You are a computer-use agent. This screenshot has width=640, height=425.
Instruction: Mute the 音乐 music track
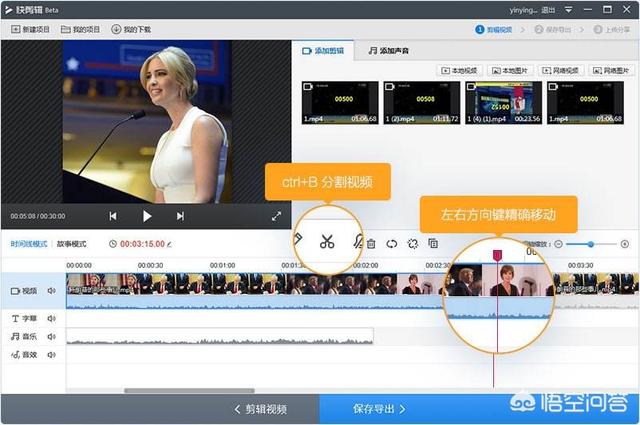point(51,337)
